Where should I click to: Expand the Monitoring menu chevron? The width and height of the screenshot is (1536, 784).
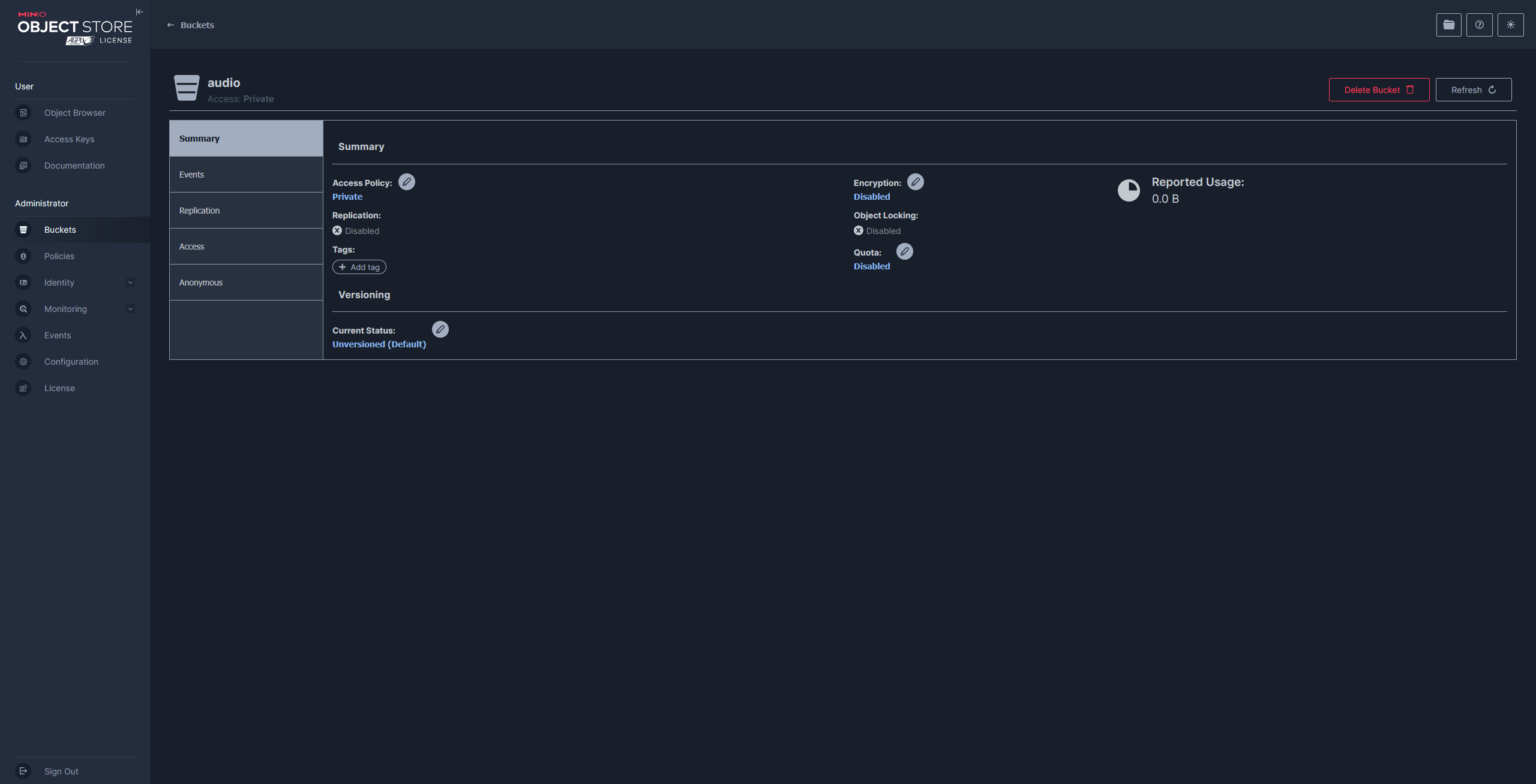point(130,309)
